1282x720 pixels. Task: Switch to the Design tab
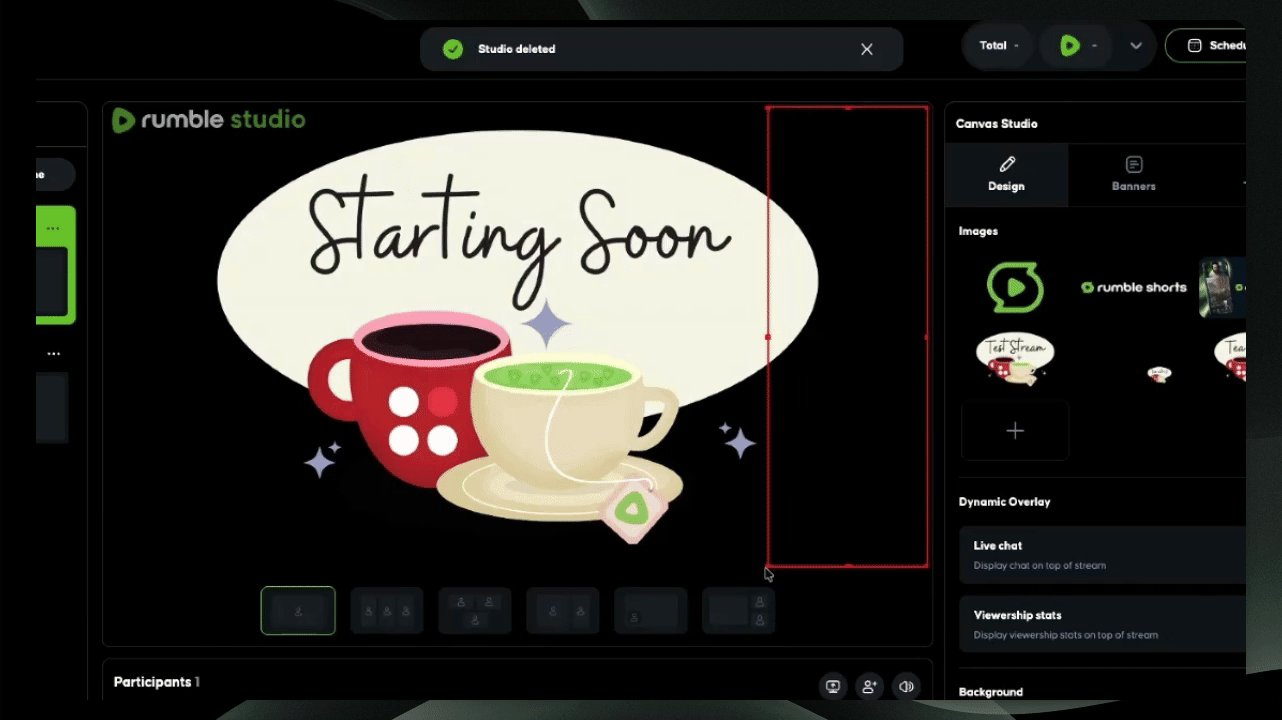pos(1006,175)
